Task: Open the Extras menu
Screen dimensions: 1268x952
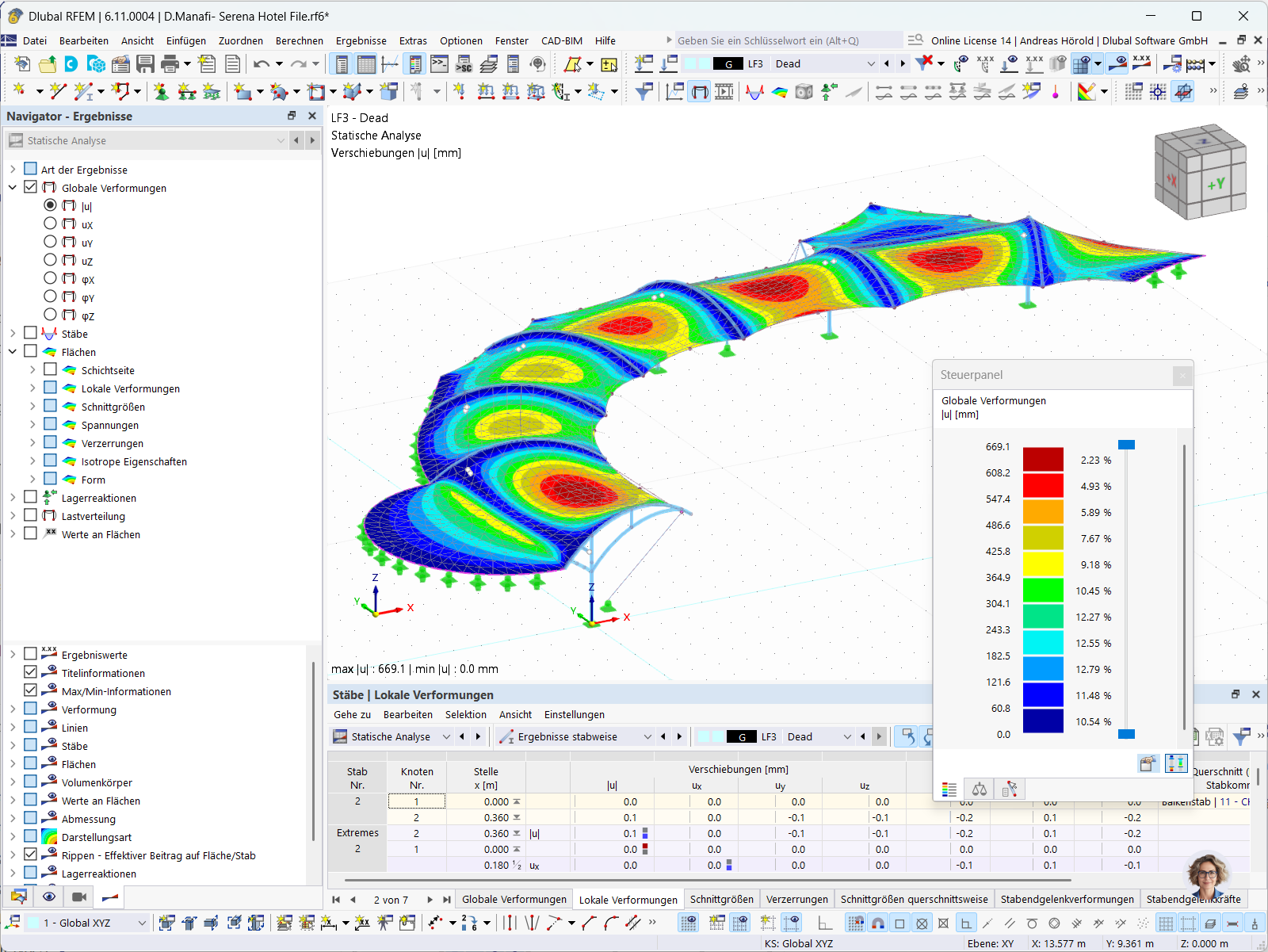Action: pyautogui.click(x=413, y=40)
